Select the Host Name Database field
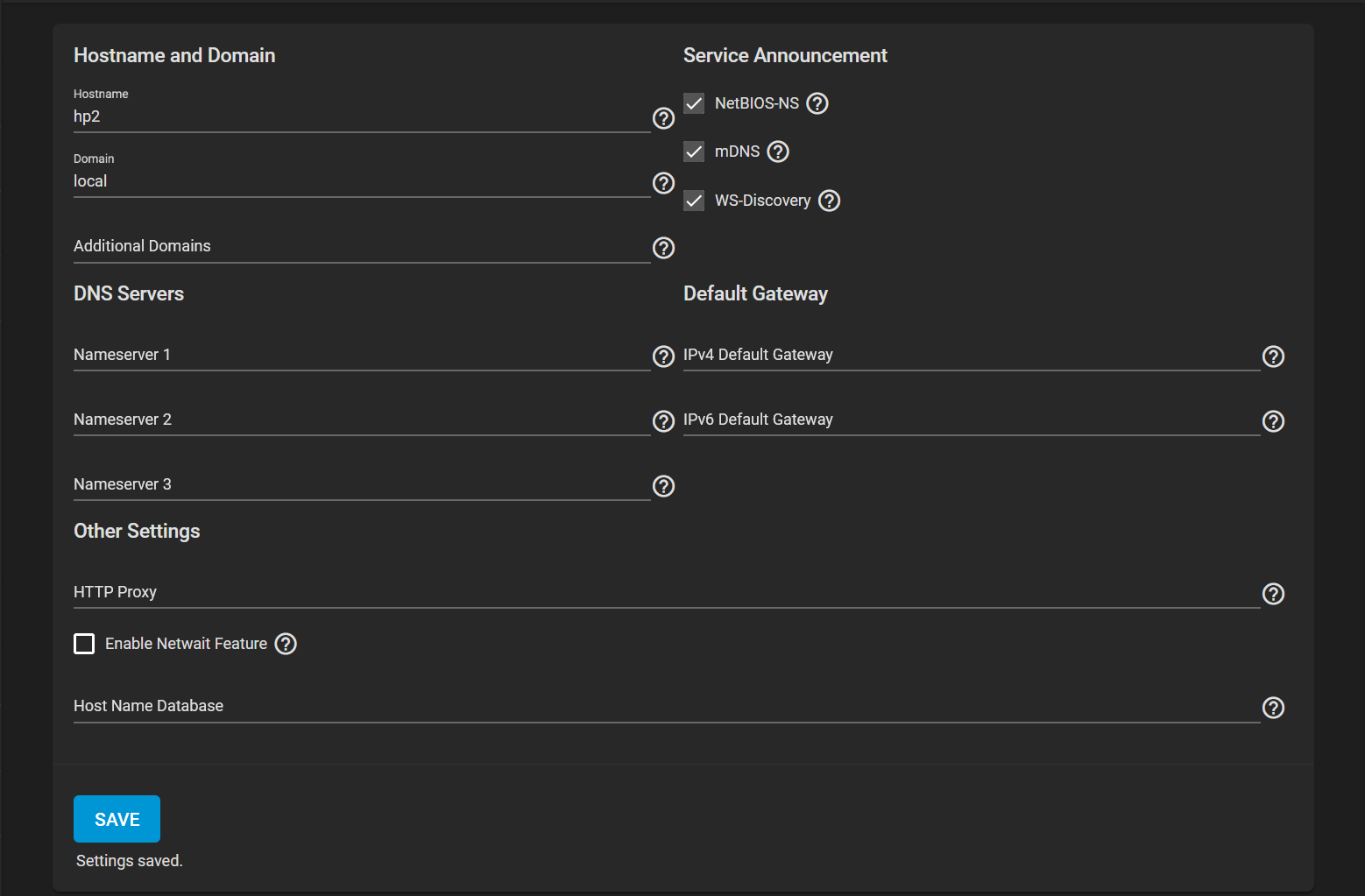This screenshot has width=1365, height=896. (667, 706)
